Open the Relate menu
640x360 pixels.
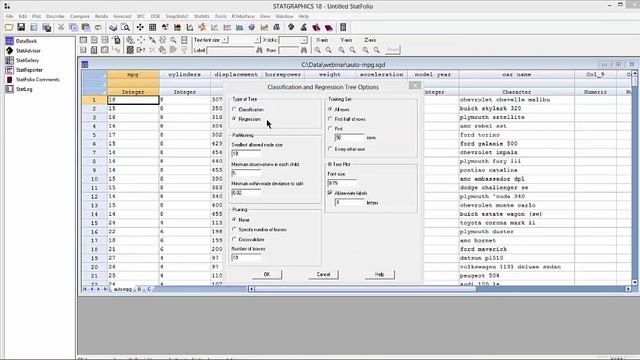(101, 16)
